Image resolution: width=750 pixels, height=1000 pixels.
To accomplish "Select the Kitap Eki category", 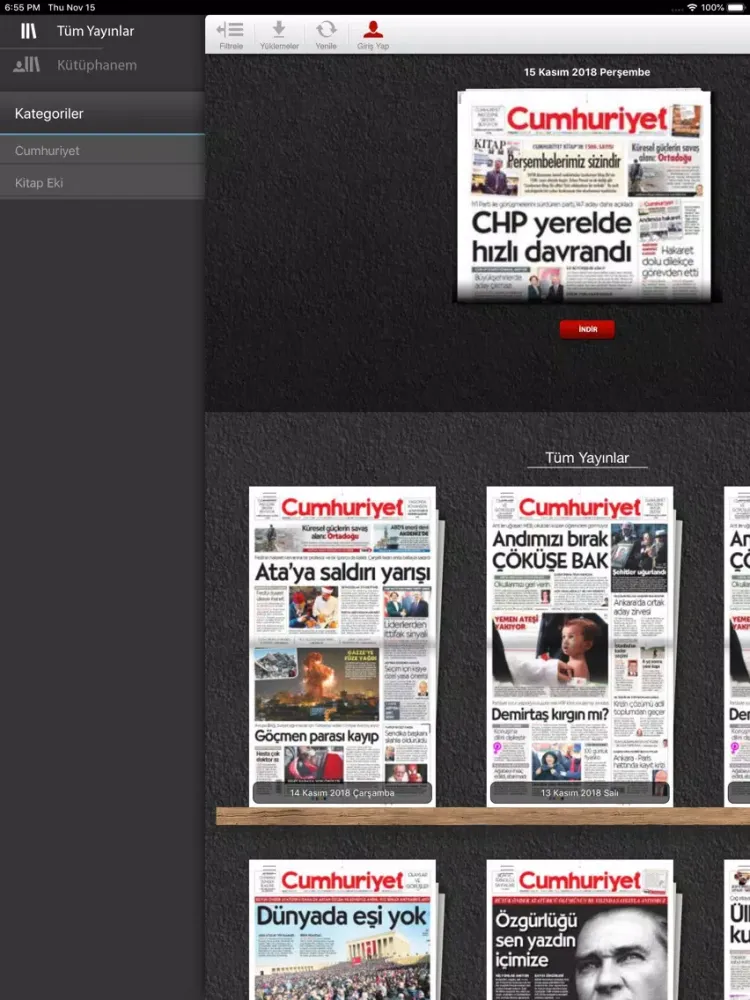I will tap(102, 183).
